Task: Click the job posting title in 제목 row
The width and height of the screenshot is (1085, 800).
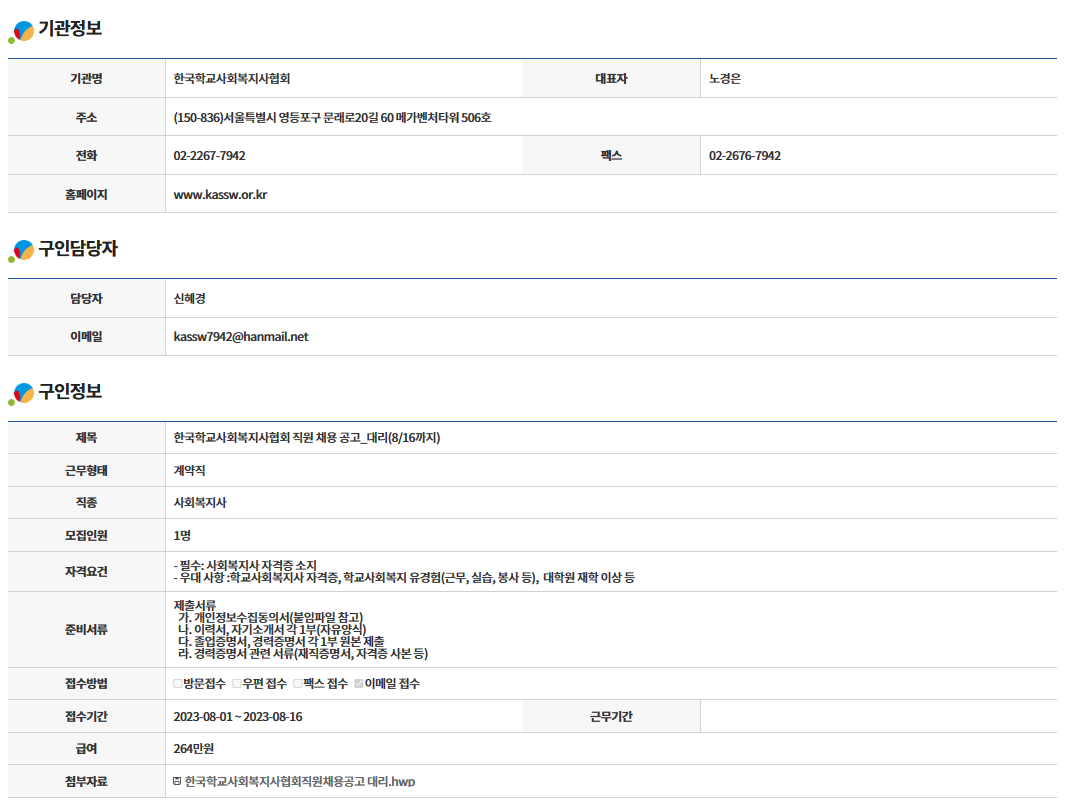Action: (306, 438)
